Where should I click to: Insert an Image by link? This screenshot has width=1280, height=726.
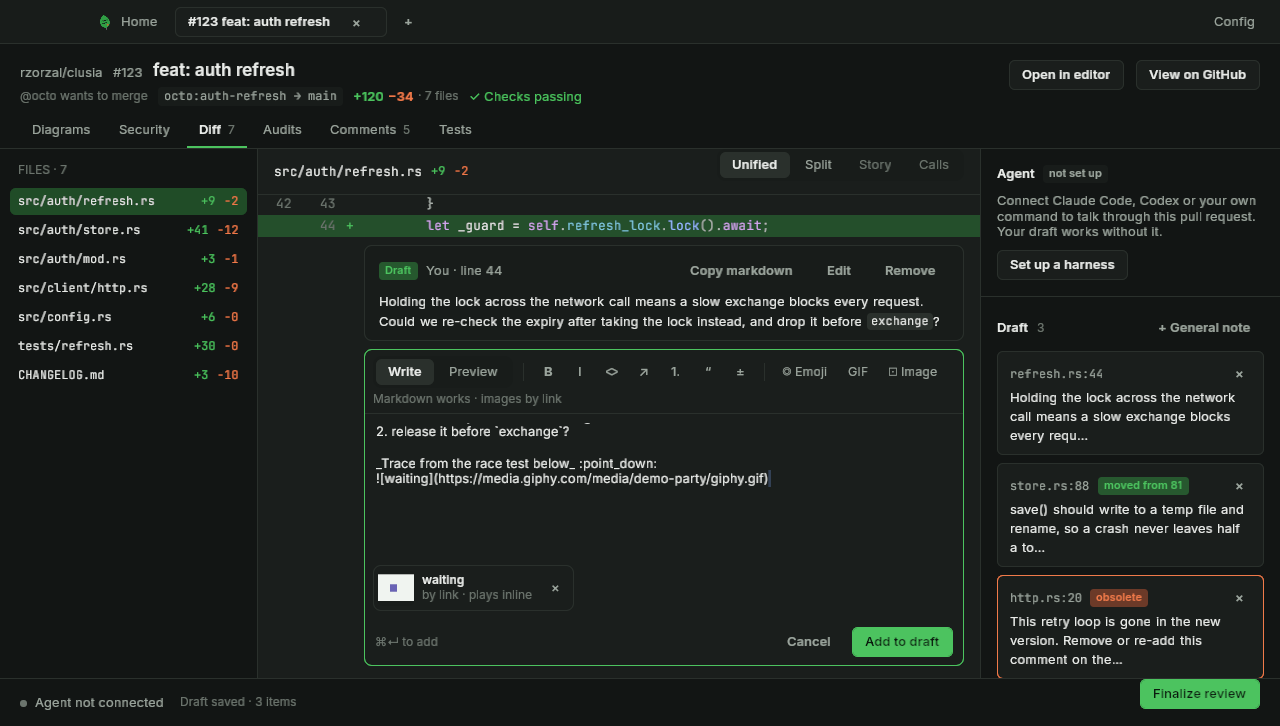tap(913, 372)
